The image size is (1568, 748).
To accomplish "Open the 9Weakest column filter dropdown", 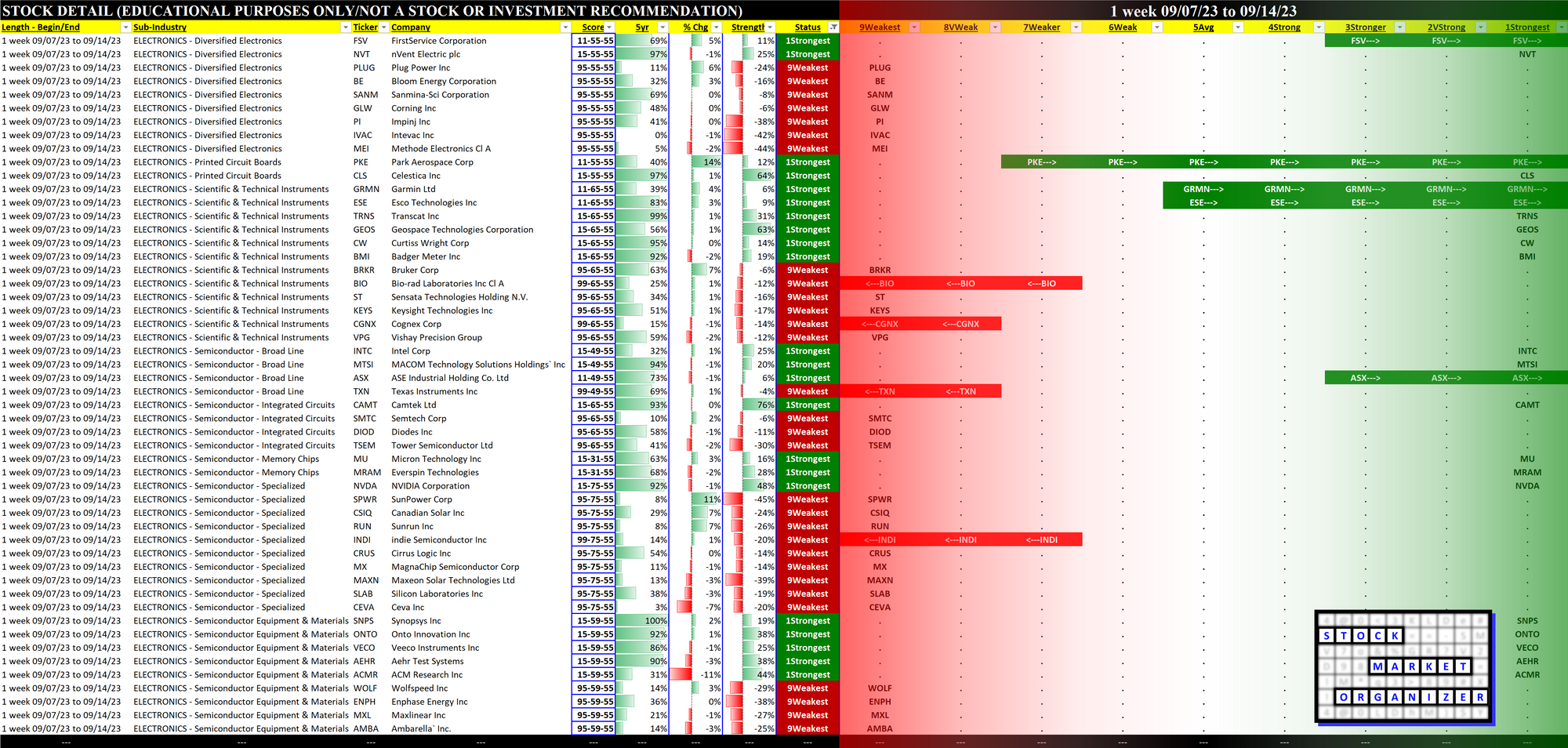I will [914, 27].
